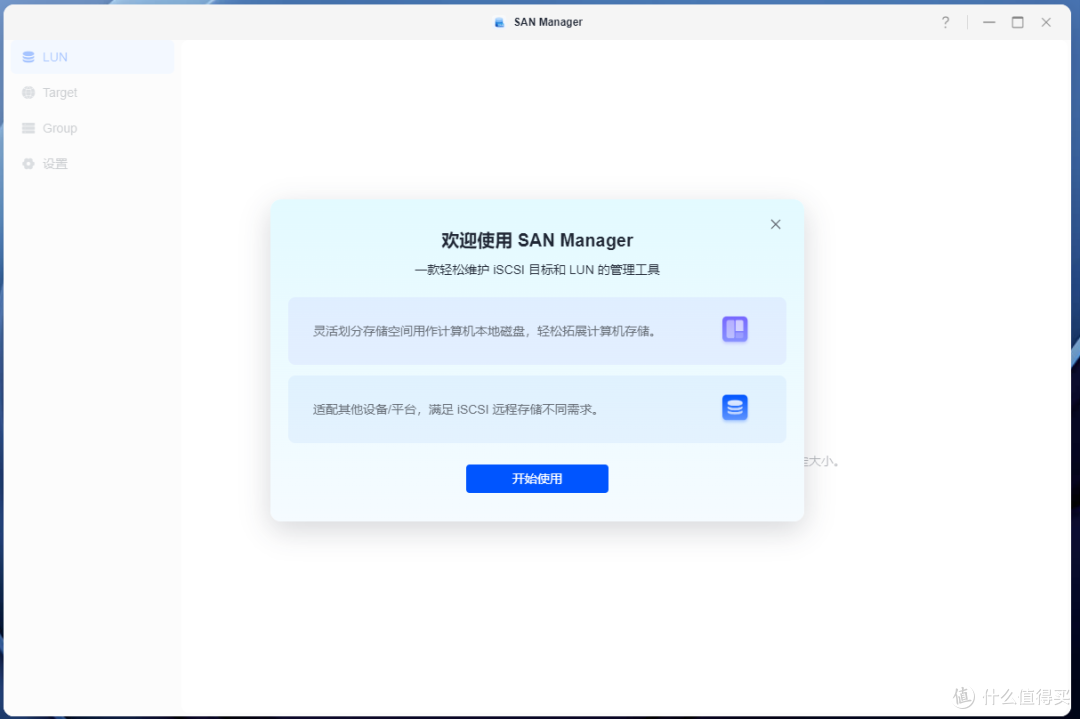The height and width of the screenshot is (719, 1080).
Task: Click the 适配其他设备/平台 feature card text
Action: [x=456, y=410]
